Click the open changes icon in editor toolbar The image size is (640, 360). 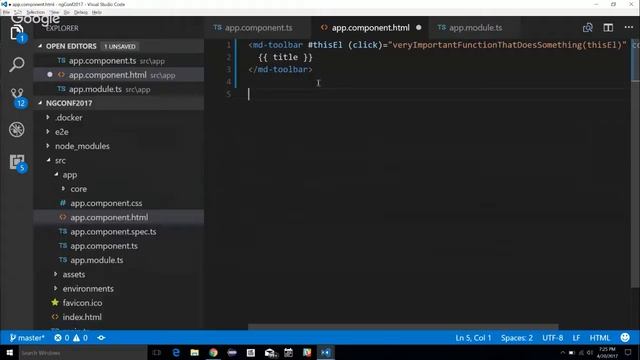pyautogui.click(x=588, y=27)
